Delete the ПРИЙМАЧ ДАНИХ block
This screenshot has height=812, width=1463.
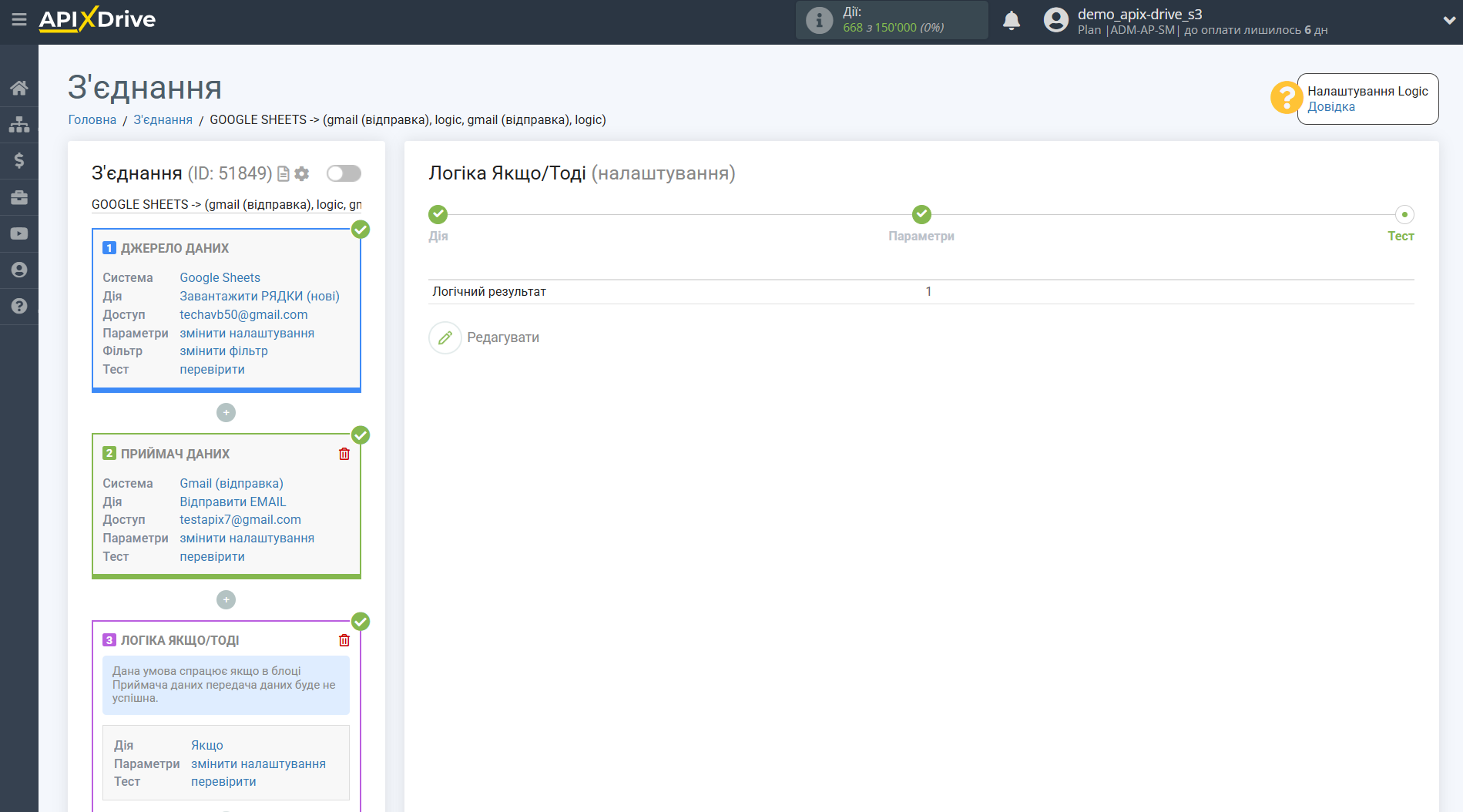point(344,454)
